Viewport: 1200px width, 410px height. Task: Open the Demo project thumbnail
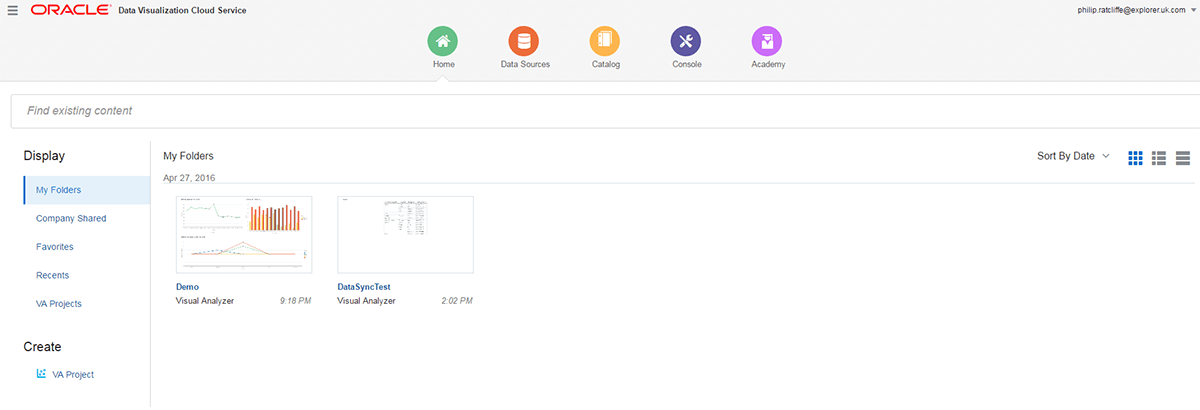(x=244, y=235)
